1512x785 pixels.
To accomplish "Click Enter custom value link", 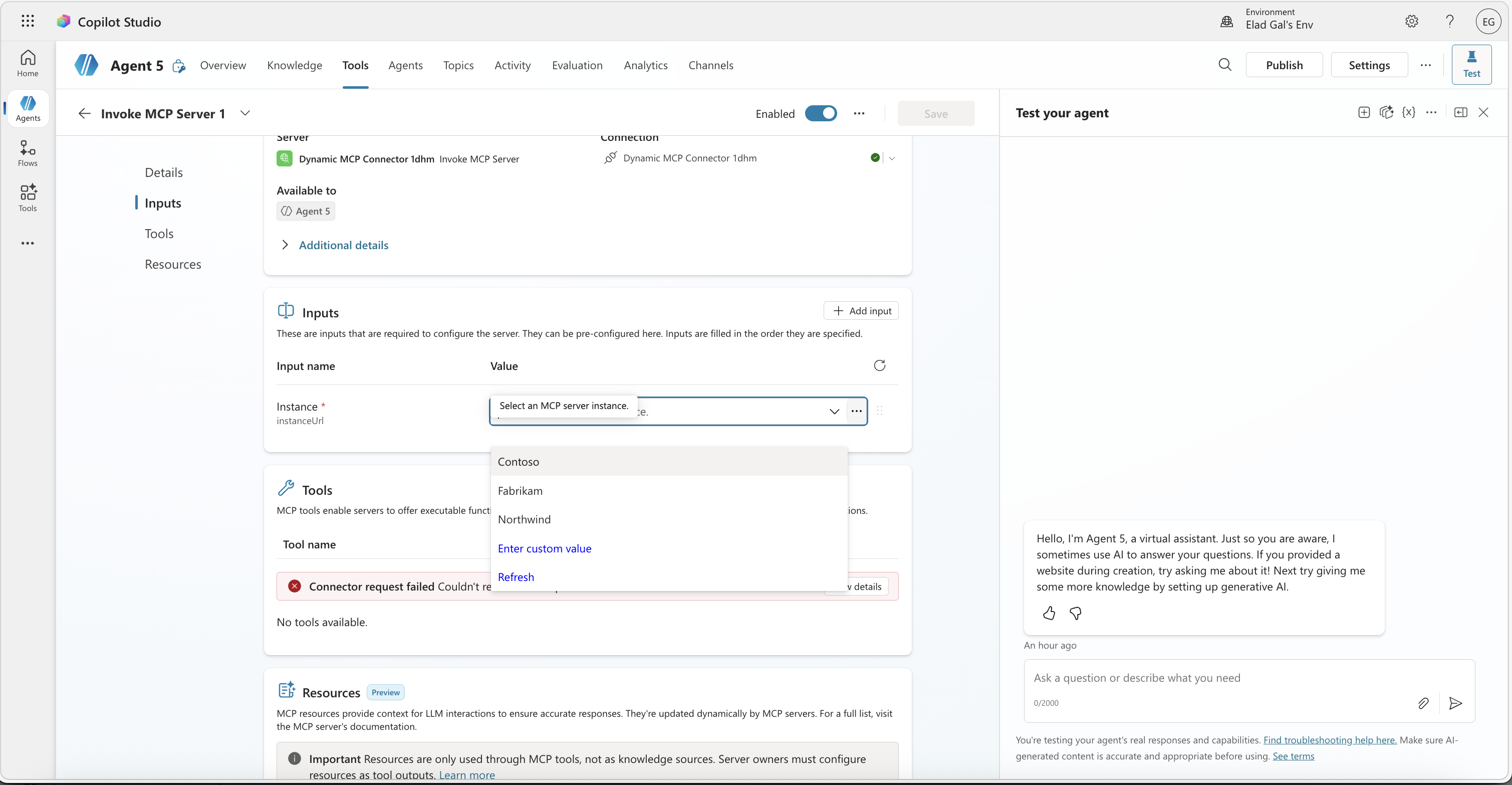I will click(x=544, y=548).
